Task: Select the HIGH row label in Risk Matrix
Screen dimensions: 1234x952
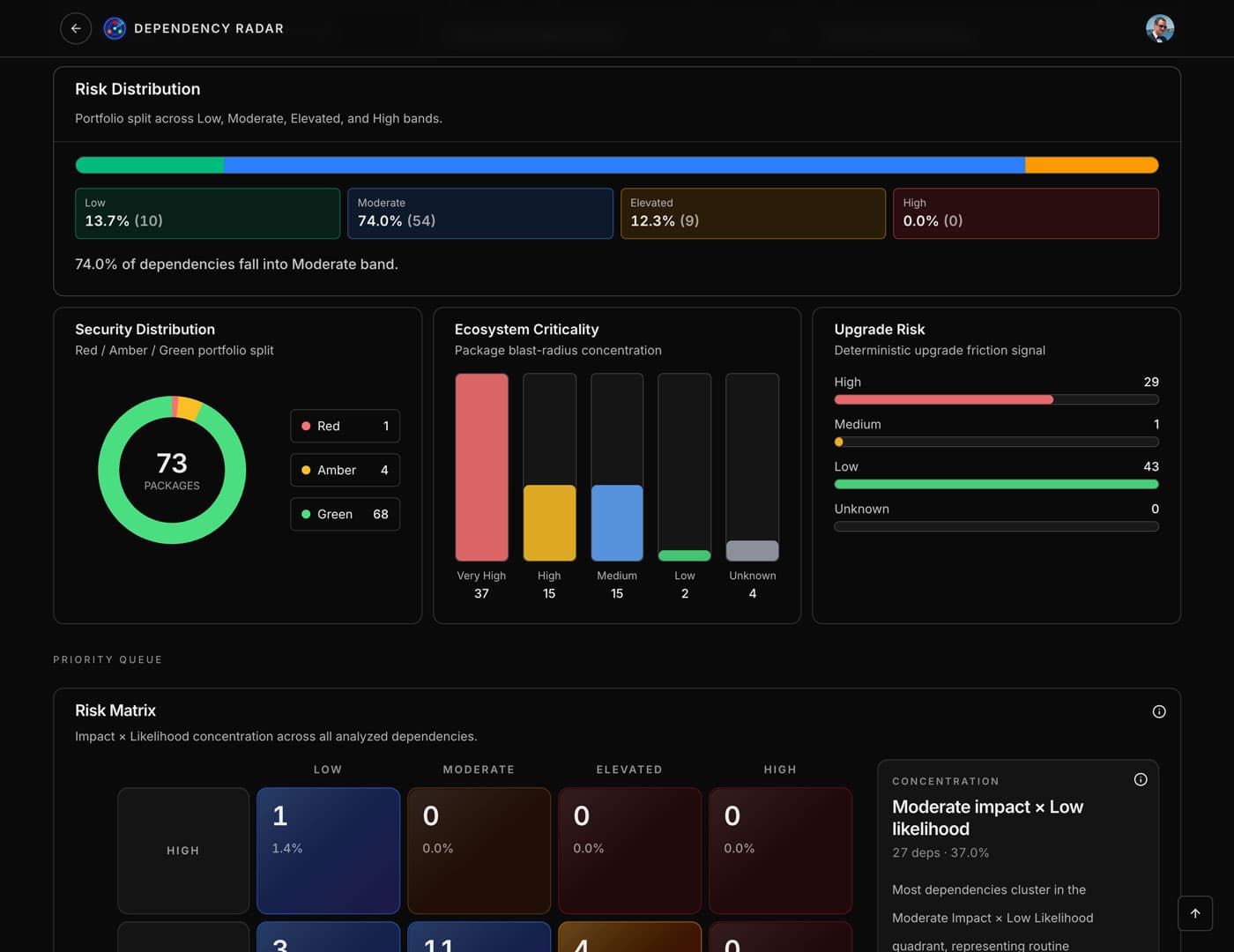Action: 182,850
